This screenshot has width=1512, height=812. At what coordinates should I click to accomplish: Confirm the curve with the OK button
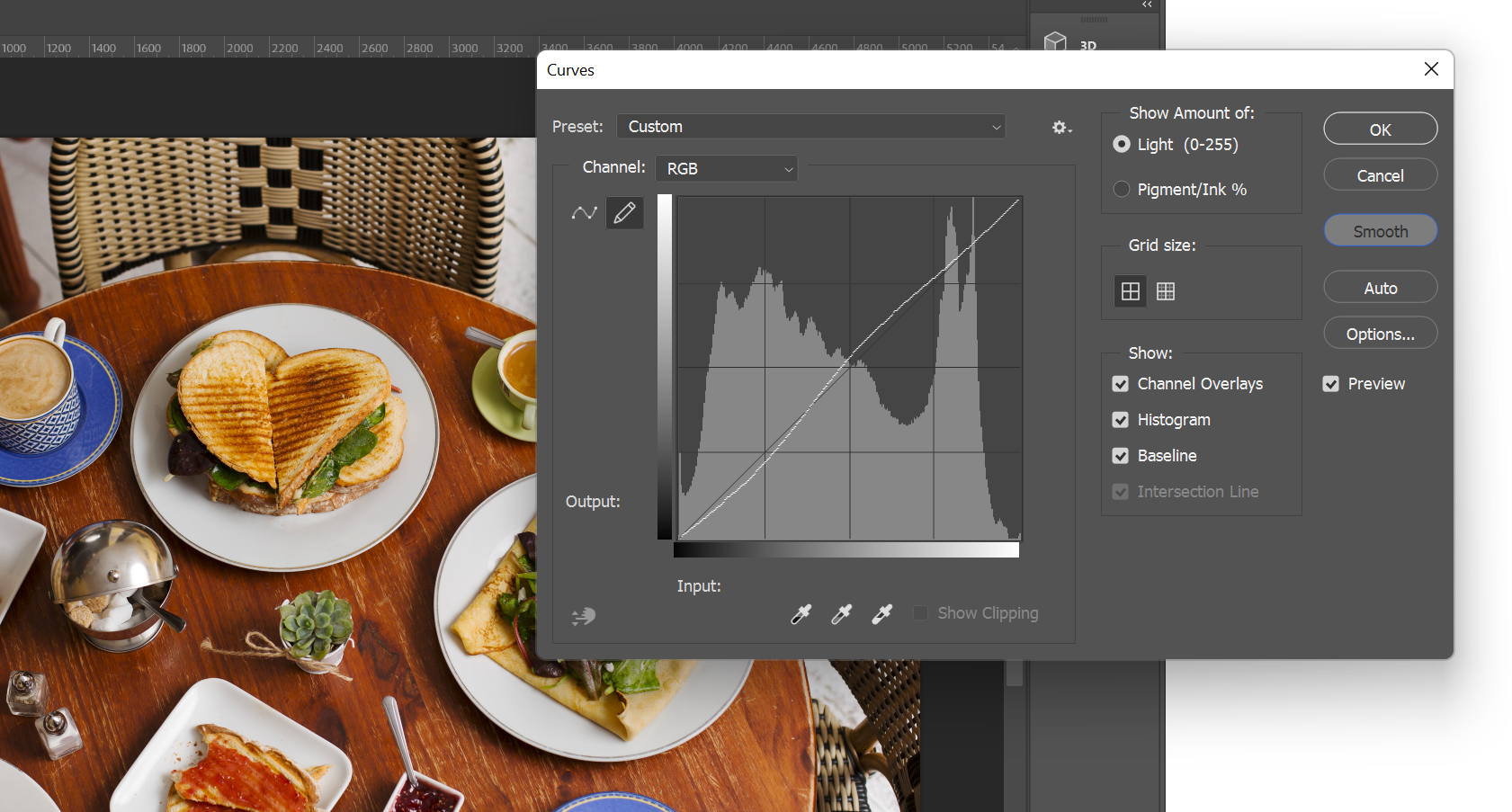tap(1381, 129)
